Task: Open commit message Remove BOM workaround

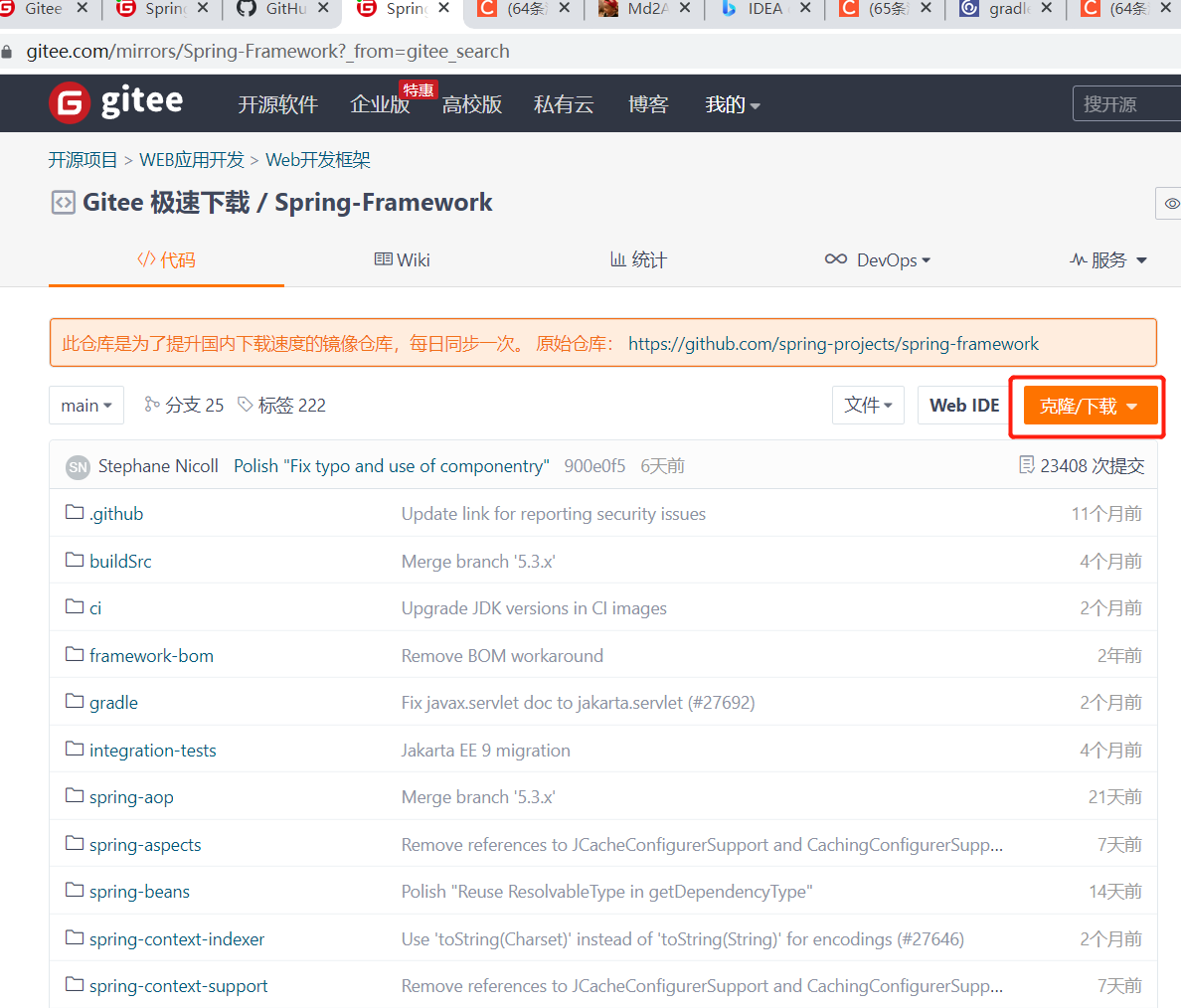Action: [502, 655]
